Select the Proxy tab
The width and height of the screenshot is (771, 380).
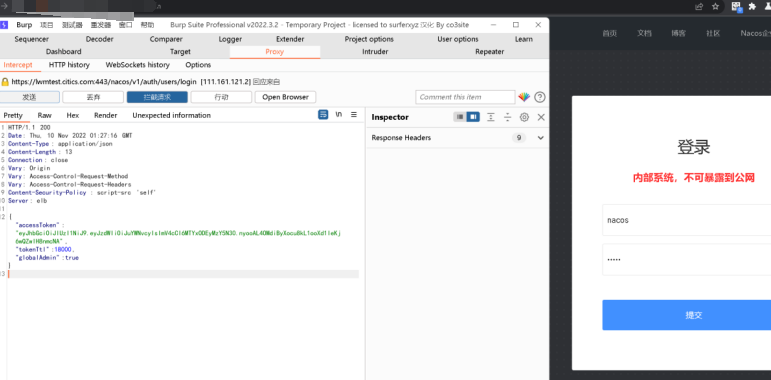[274, 52]
